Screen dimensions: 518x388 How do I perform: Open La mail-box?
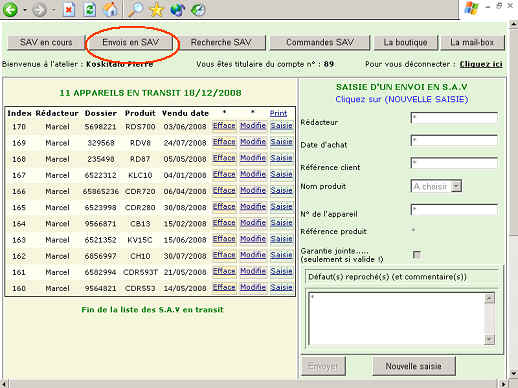[472, 43]
